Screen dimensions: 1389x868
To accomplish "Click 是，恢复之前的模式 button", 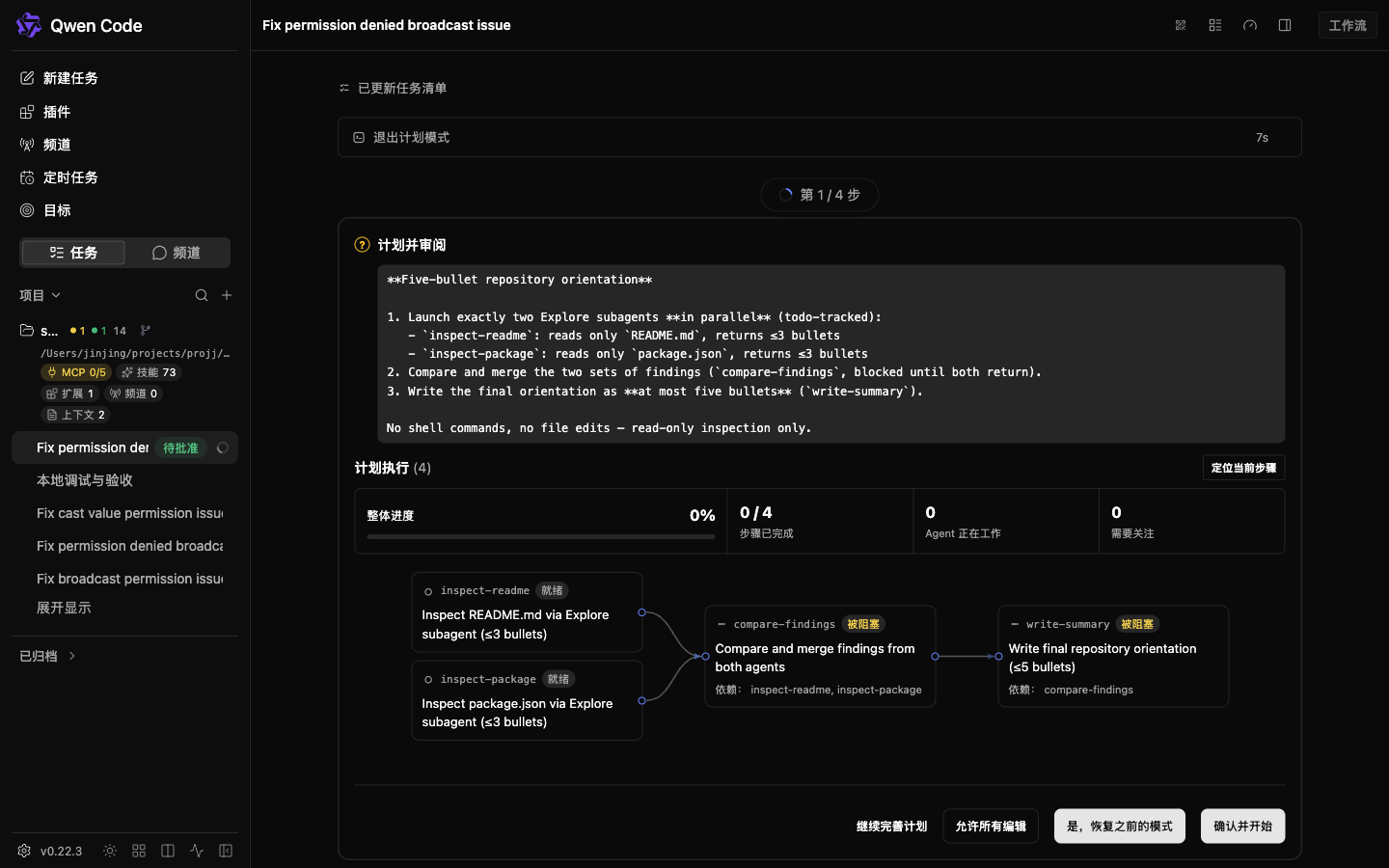I will click(1120, 827).
